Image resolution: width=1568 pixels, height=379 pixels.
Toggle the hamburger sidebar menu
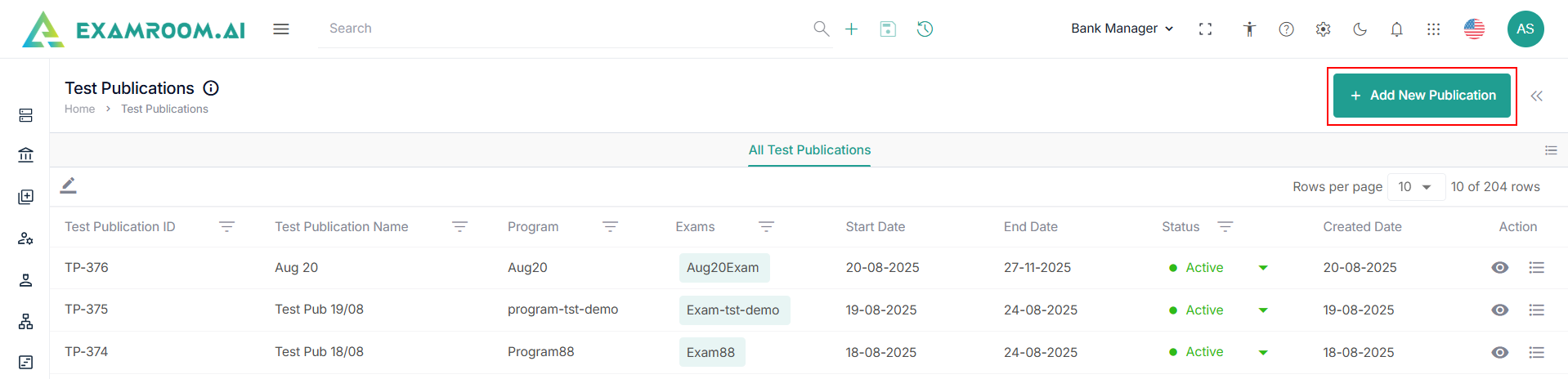(x=281, y=29)
